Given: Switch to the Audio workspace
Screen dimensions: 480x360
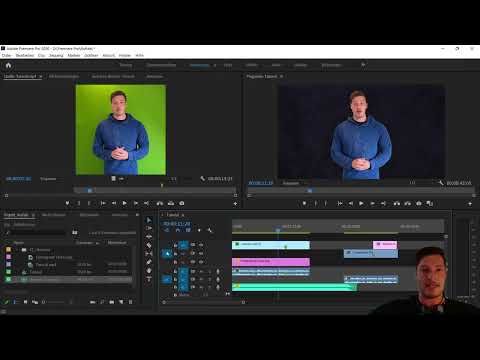Looking at the screenshot, I should [276, 65].
